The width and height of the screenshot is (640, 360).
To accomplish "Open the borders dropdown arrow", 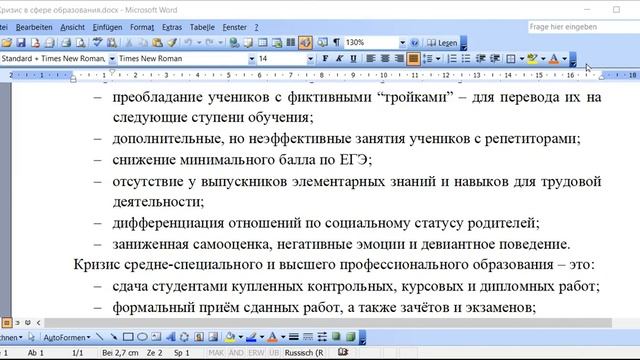I will click(522, 59).
